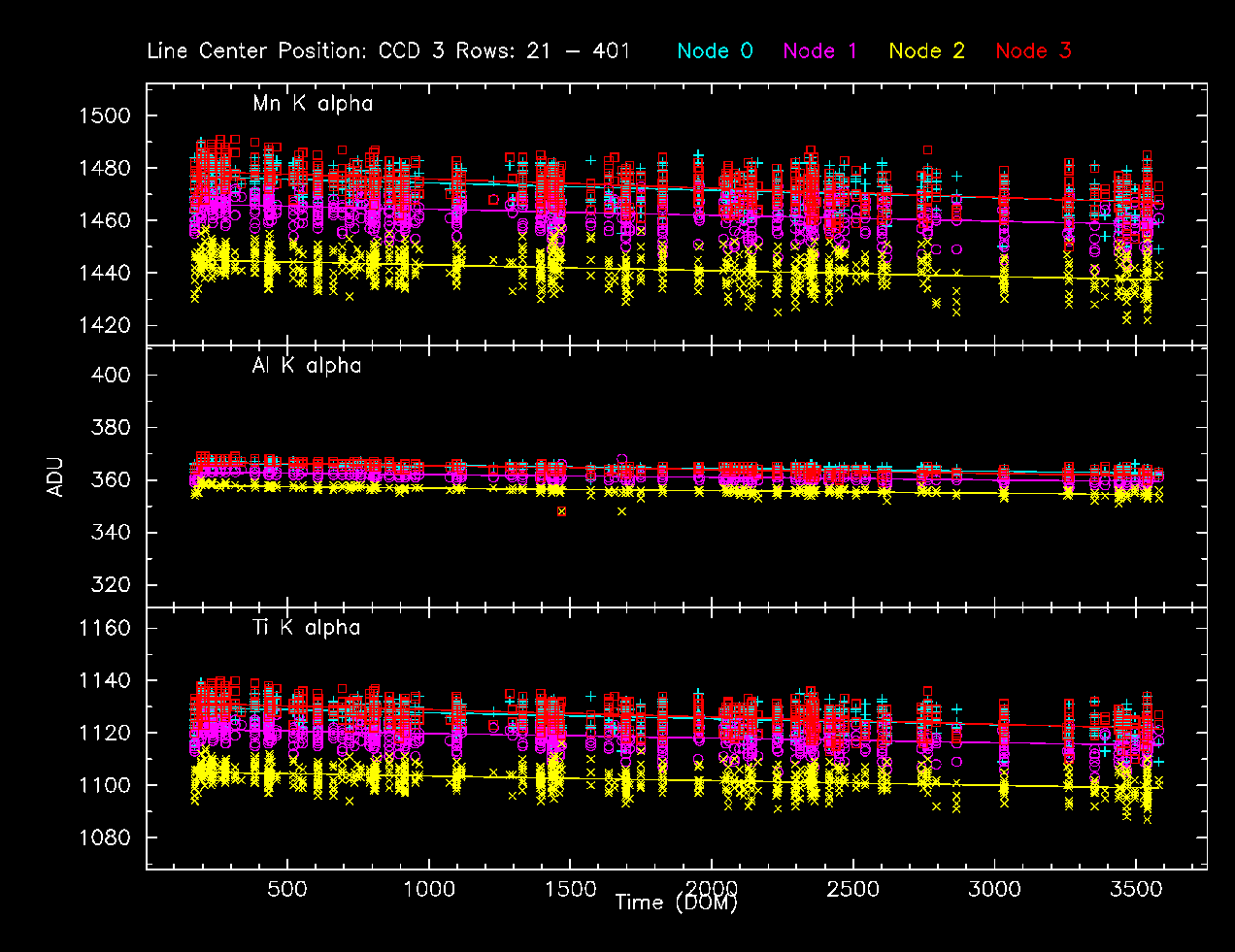Screen dimensions: 1235x952
Task: Select the Mn K alpha panel label
Action: 313,104
